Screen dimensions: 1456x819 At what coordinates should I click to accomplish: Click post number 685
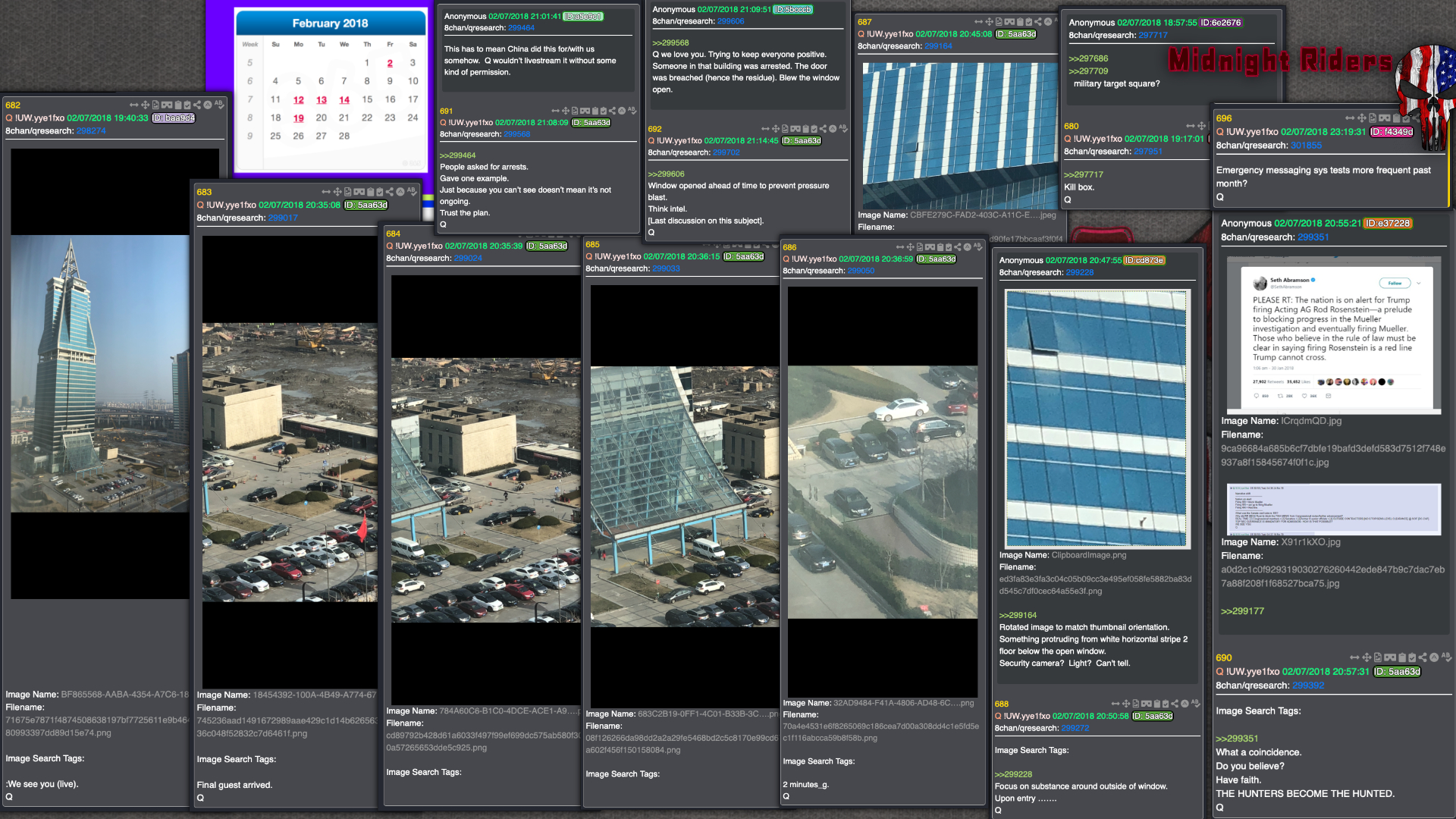coord(592,244)
